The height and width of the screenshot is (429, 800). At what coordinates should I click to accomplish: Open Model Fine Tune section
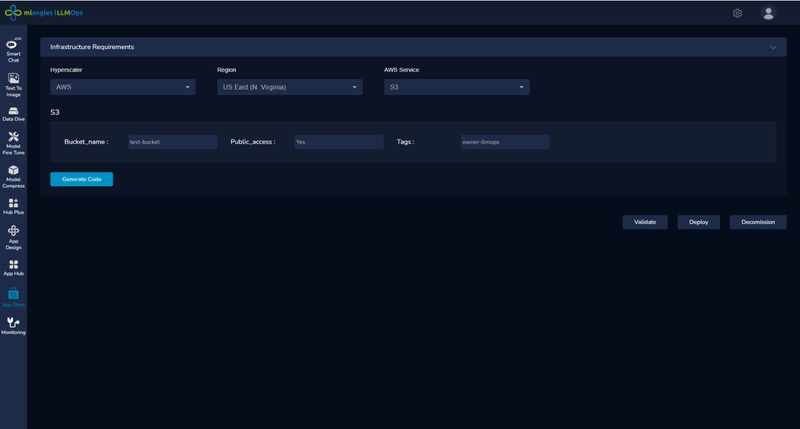13,142
